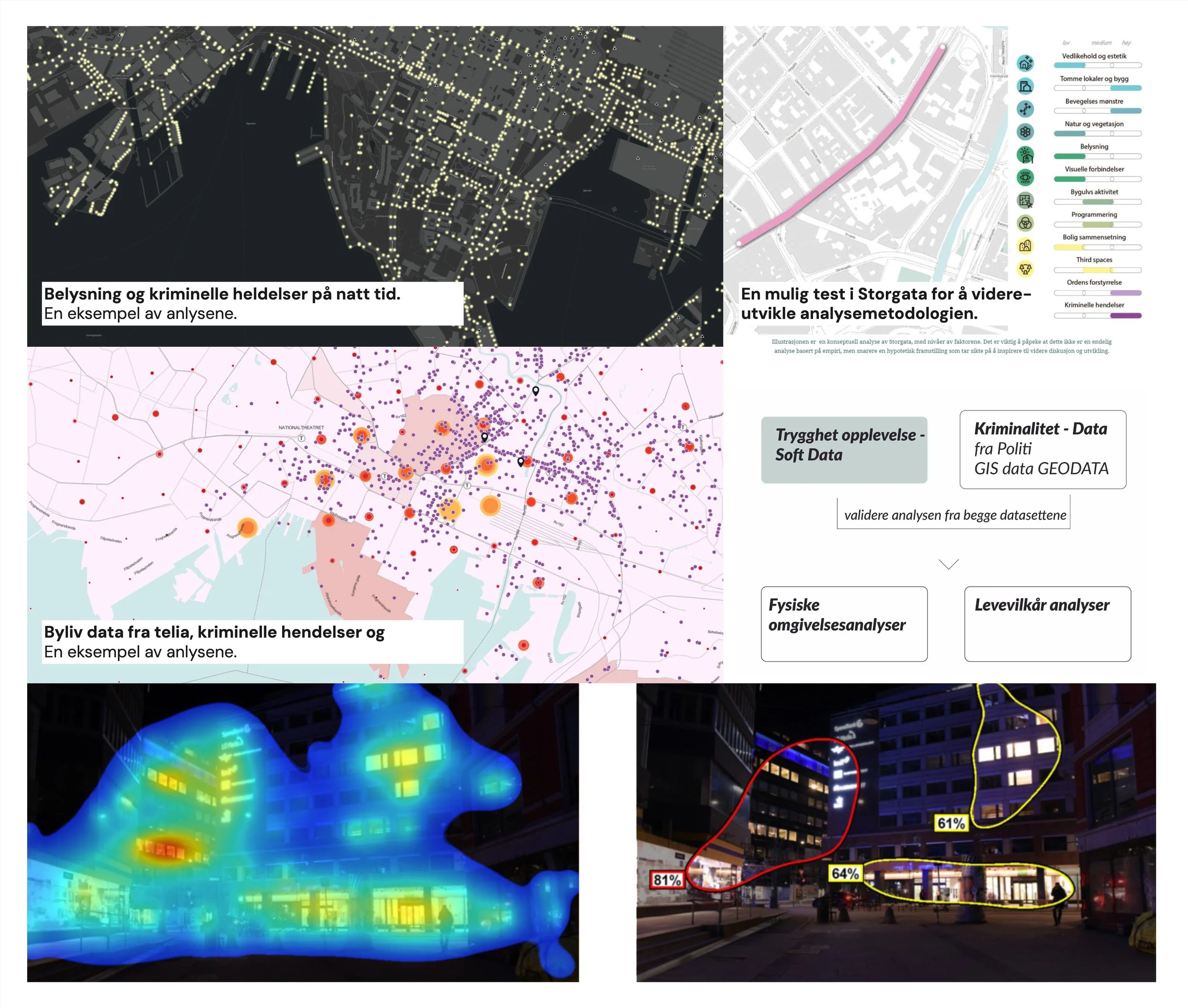Image resolution: width=1188 pixels, height=1008 pixels.
Task: Click the Trygghet opplevelse Soft Data box
Action: [844, 450]
